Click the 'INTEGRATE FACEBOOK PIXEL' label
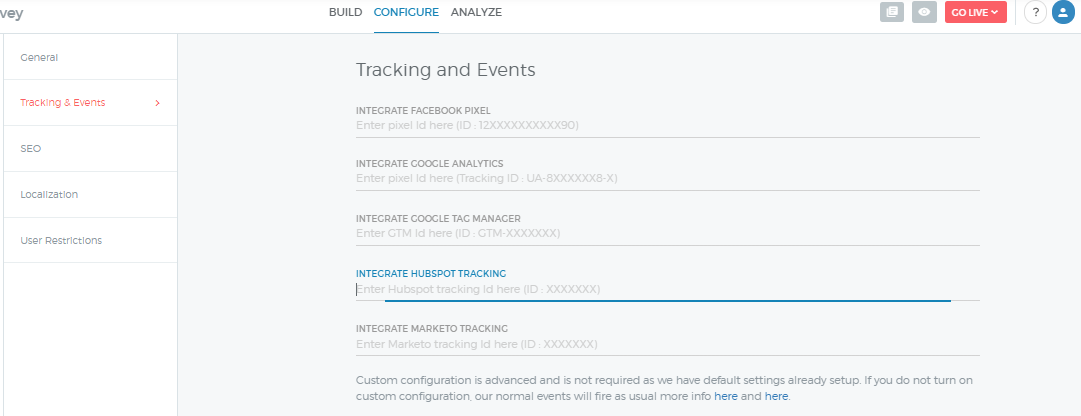 tap(423, 110)
